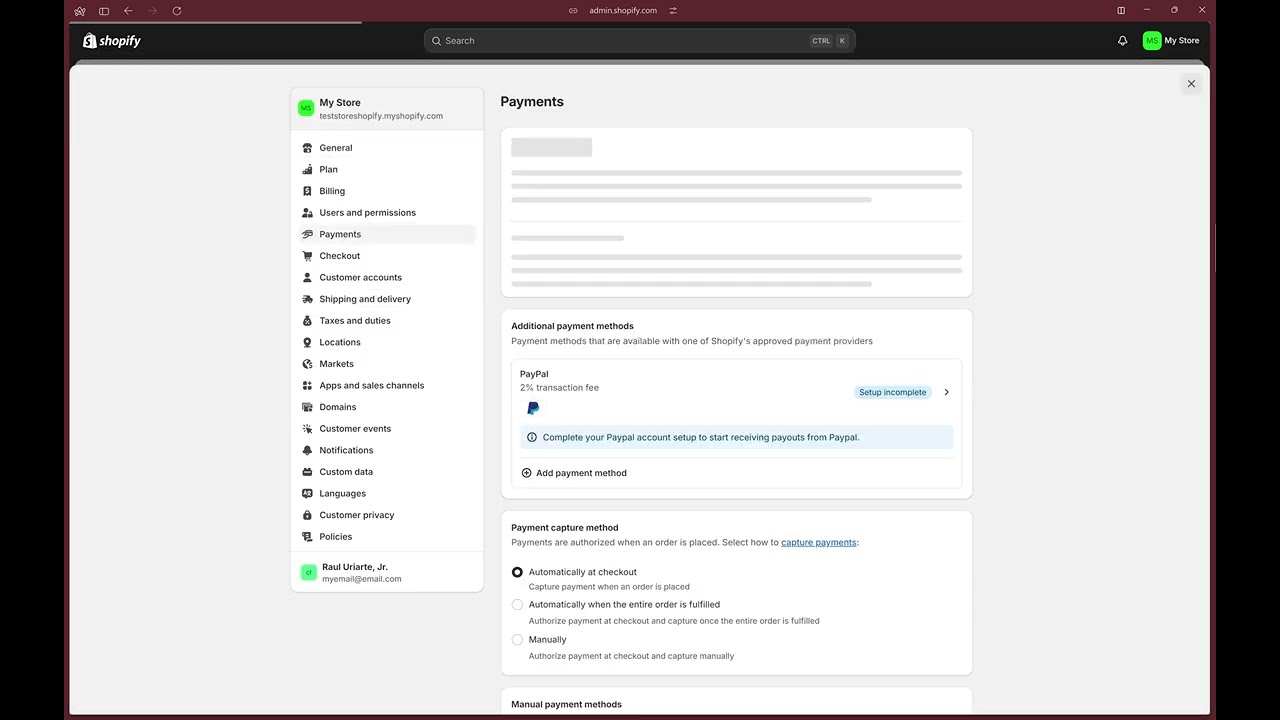Screen dimensions: 1280x720
Task: Click the link icon before the URL
Action: click(x=573, y=11)
